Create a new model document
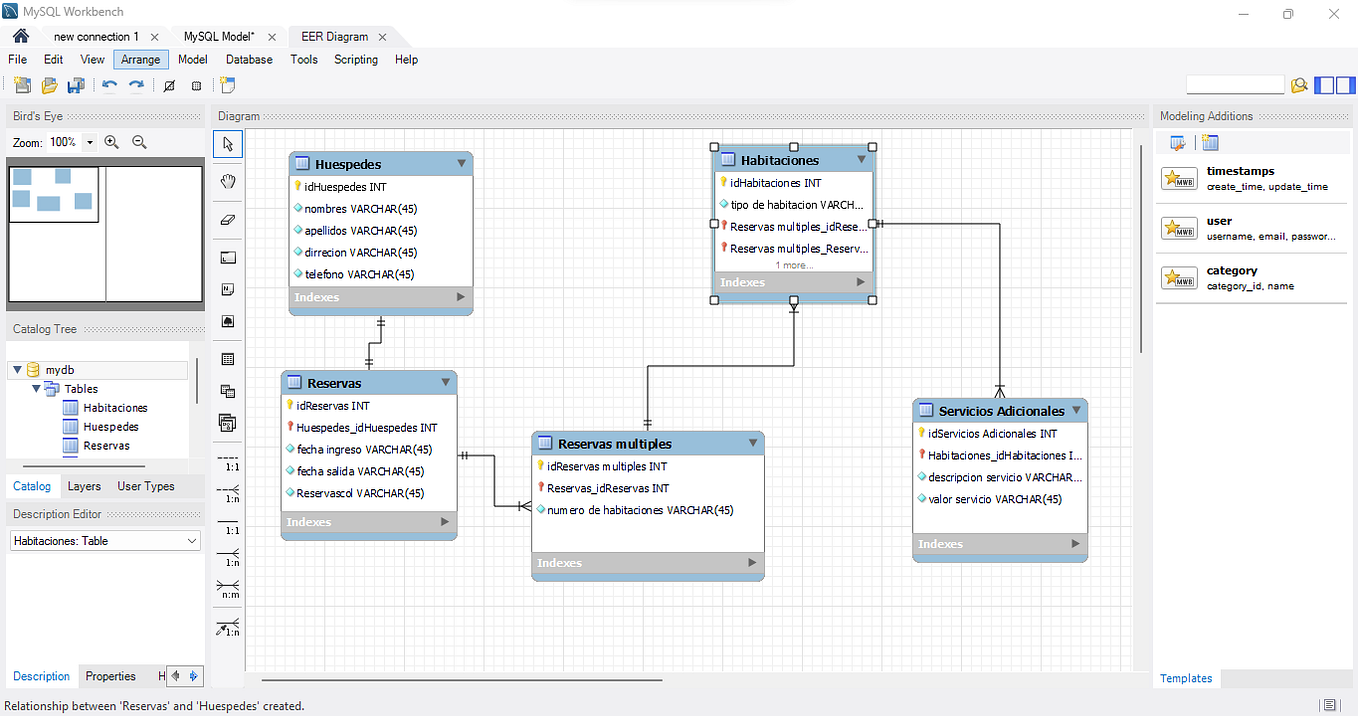Screen dimensions: 1358x716 tap(22, 85)
